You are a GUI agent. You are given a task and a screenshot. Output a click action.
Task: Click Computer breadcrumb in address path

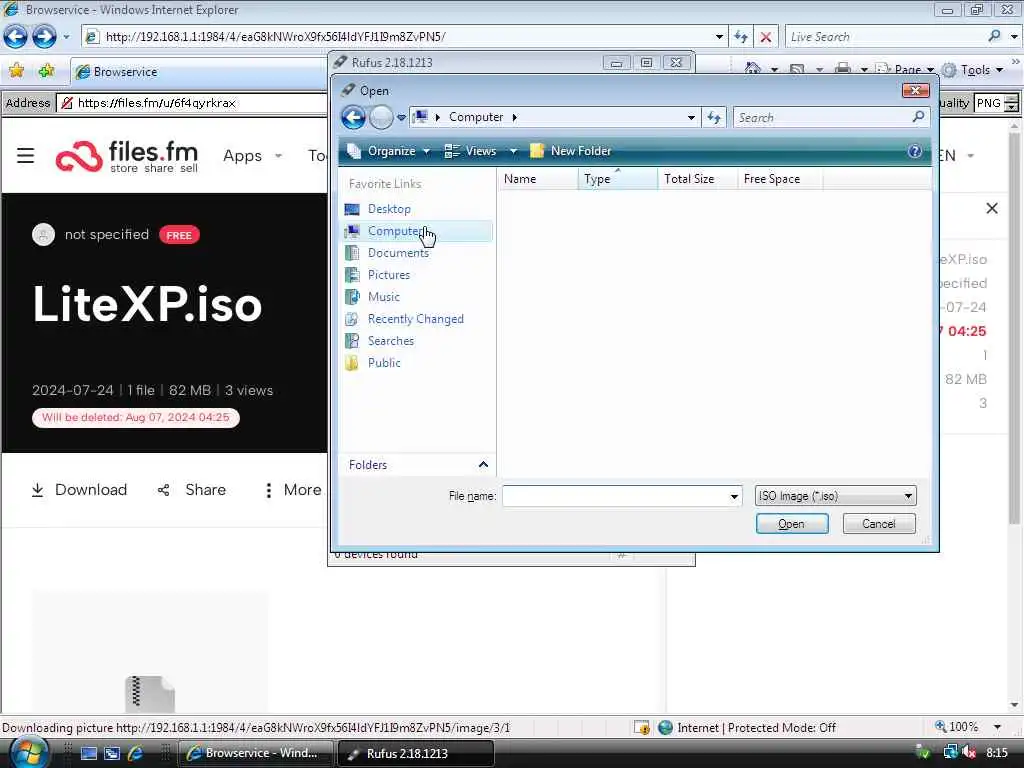click(x=475, y=118)
